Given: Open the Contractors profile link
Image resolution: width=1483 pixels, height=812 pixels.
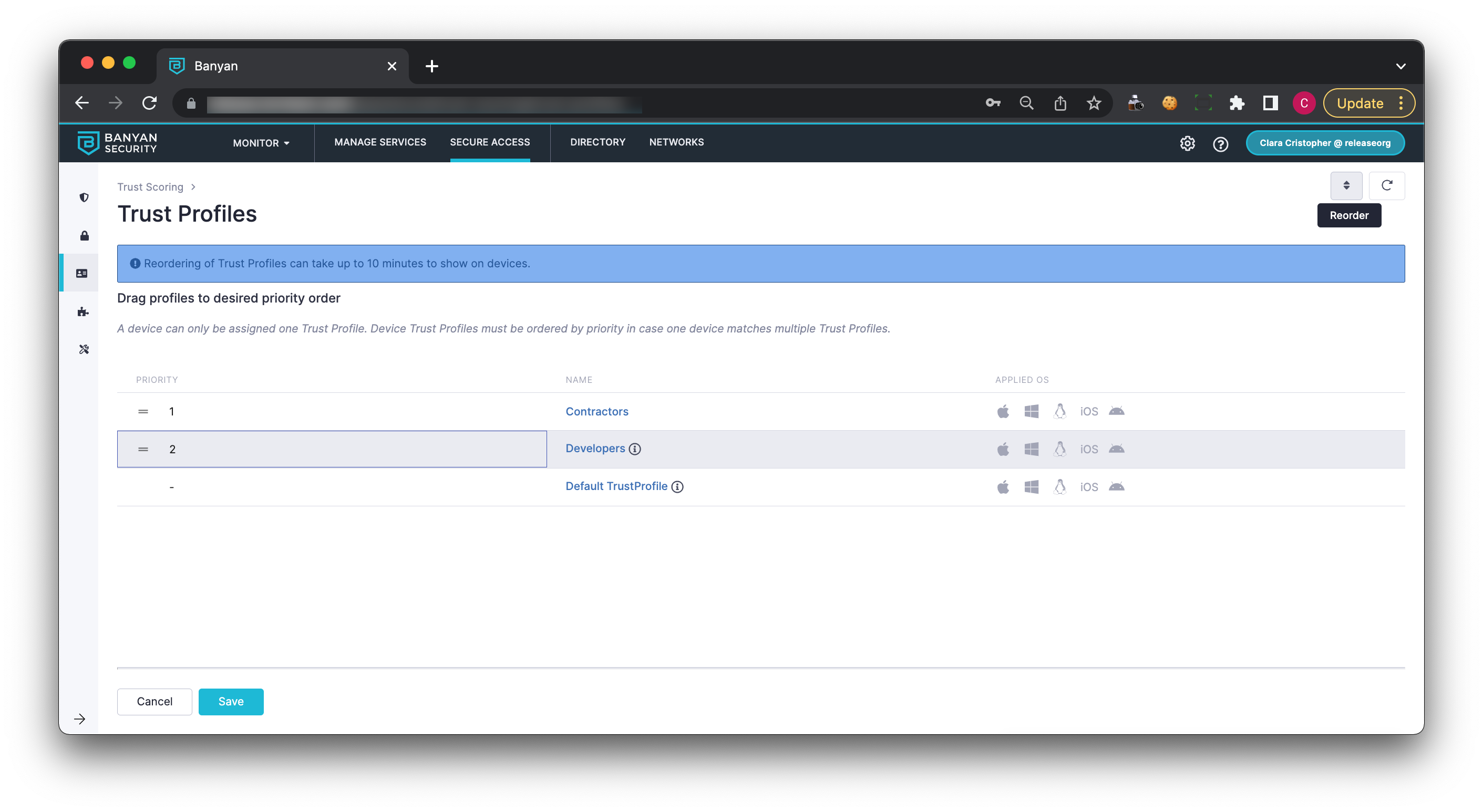Looking at the screenshot, I should 596,411.
